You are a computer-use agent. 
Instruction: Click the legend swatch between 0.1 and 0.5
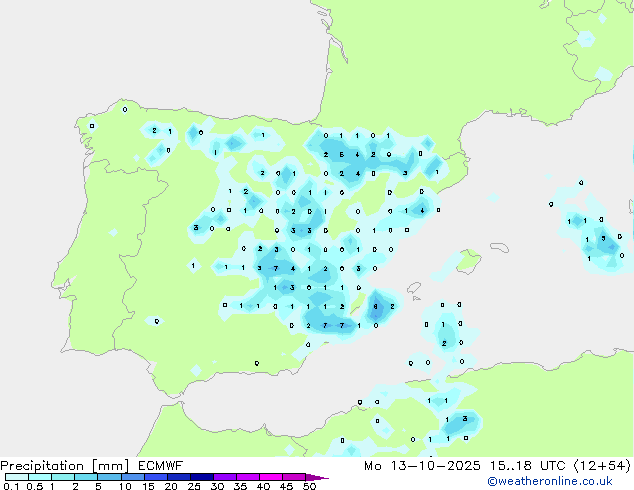tap(17, 477)
